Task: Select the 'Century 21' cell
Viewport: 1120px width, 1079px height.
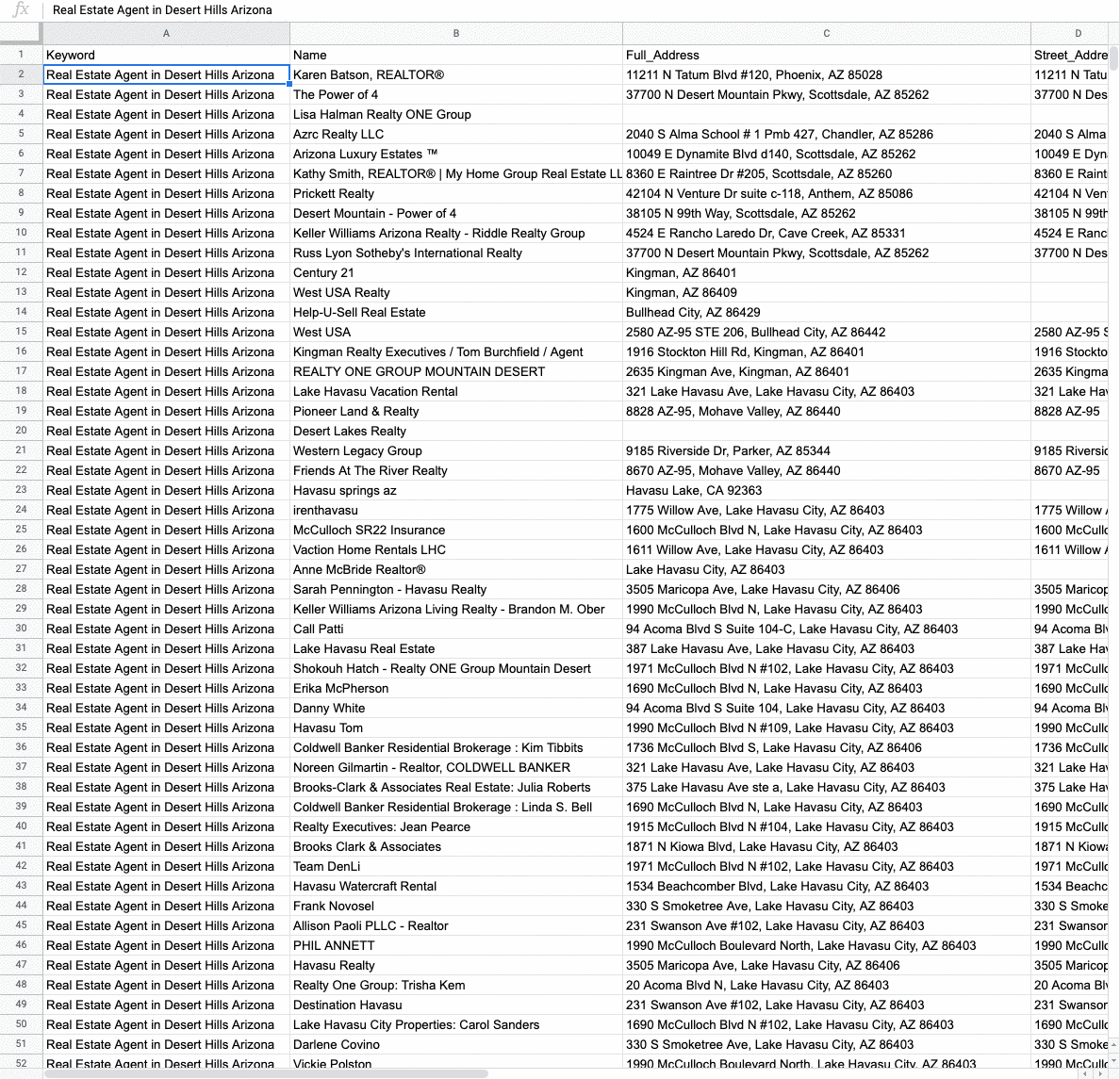Action: pyautogui.click(x=456, y=272)
